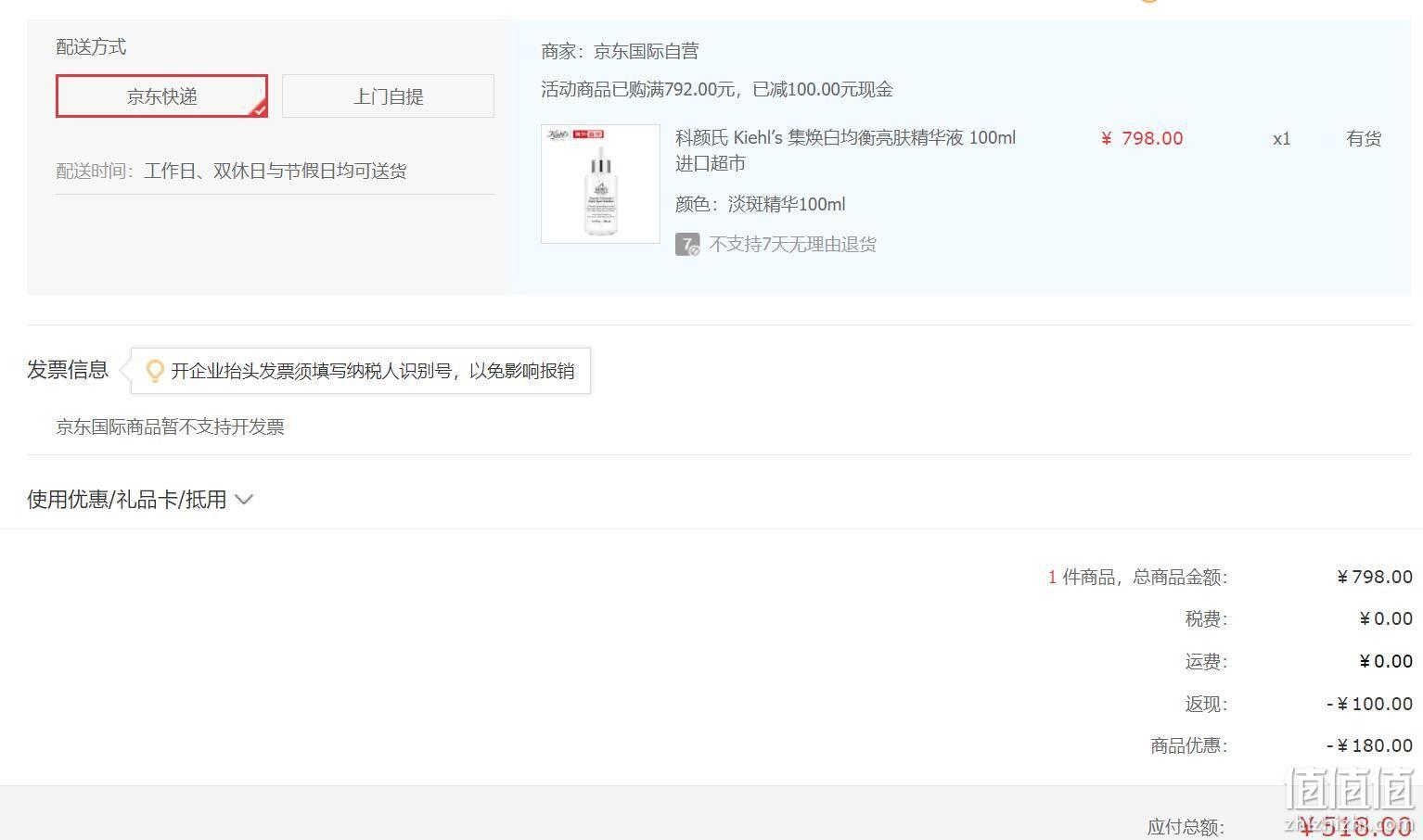Click 配送时间 delivery time text
The height and width of the screenshot is (840, 1423).
tap(231, 172)
